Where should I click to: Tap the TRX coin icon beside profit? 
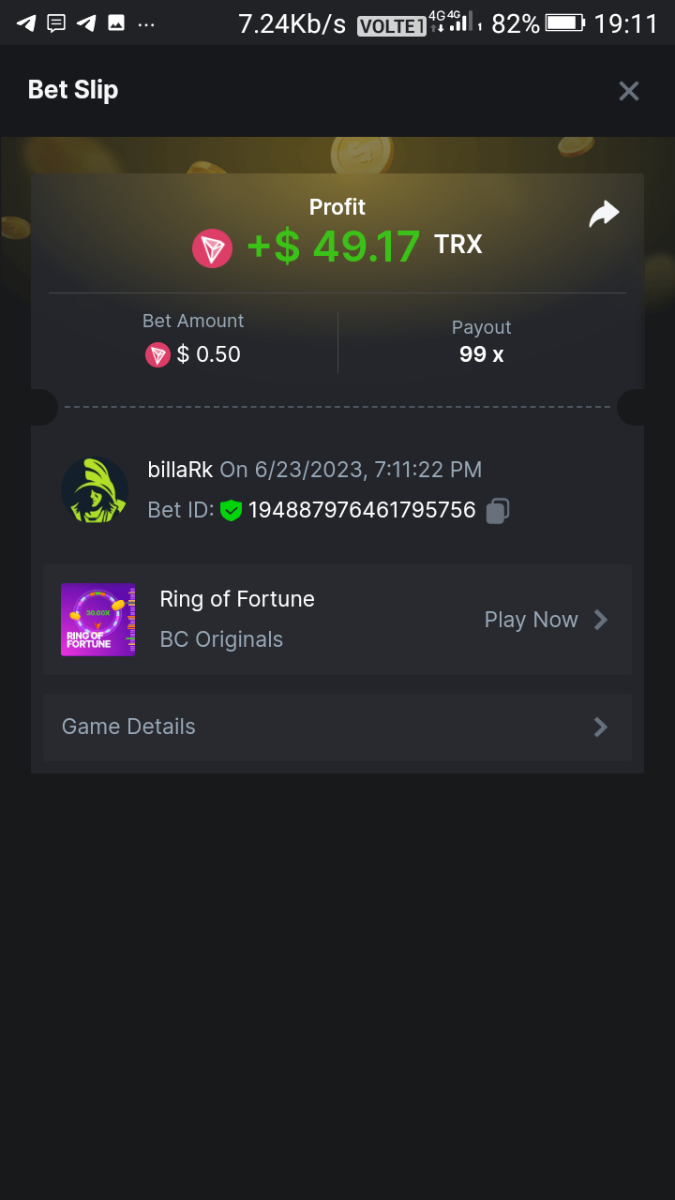coord(212,247)
